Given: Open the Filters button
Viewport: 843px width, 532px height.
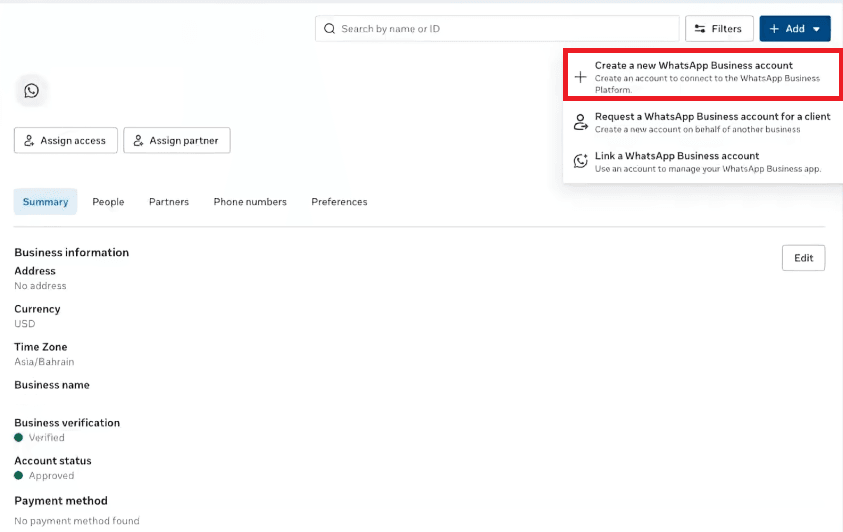Looking at the screenshot, I should pyautogui.click(x=719, y=28).
